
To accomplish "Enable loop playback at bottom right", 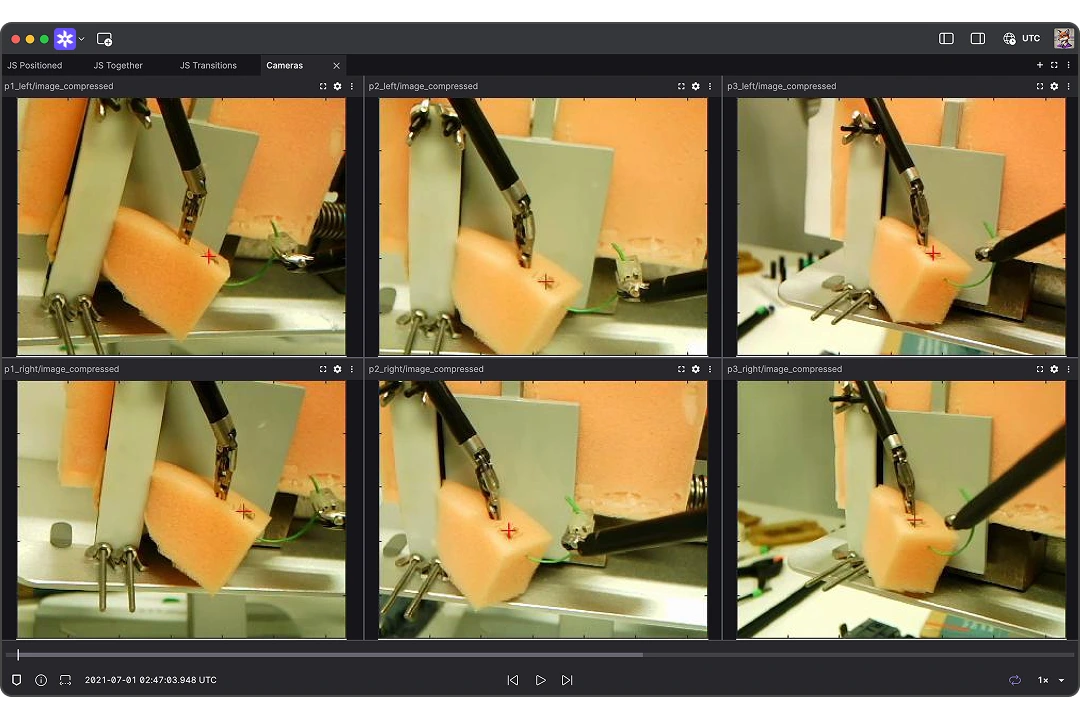I will pos(1014,680).
